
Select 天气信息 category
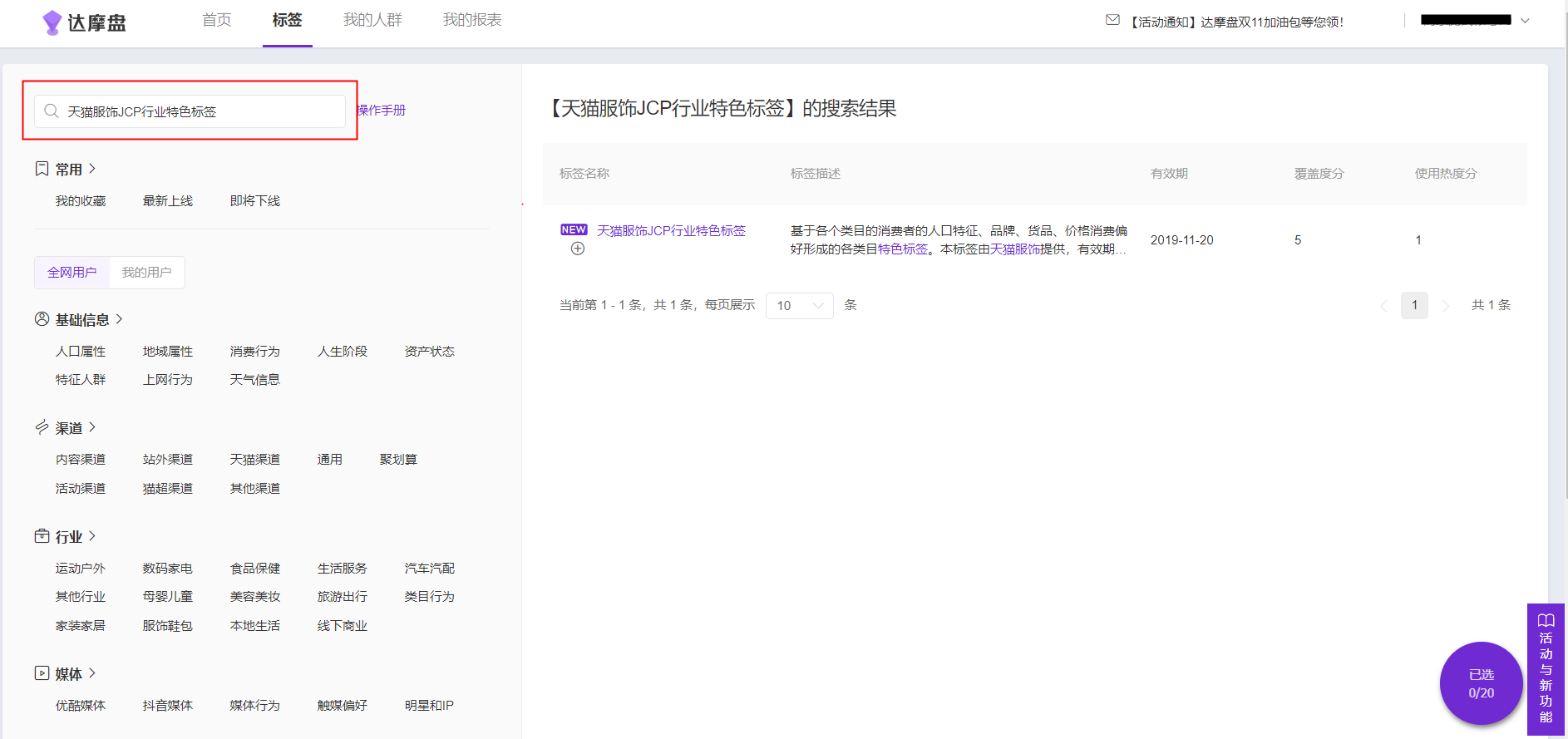pos(255,380)
